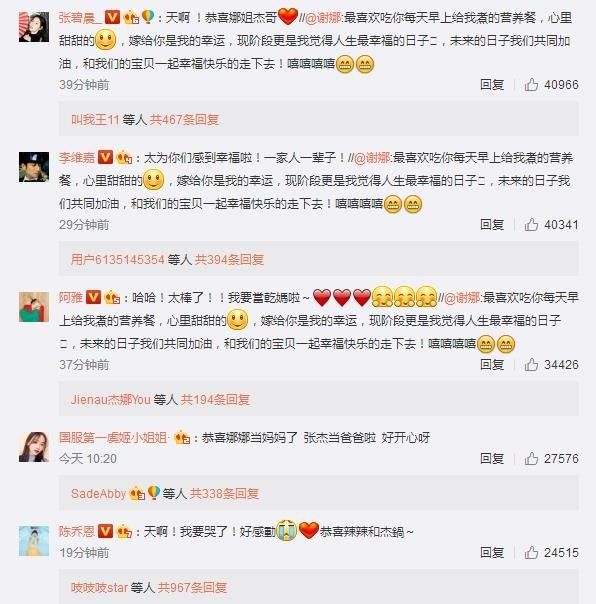The width and height of the screenshot is (596, 604).
Task: Expand 共338条回复 under SadeAbby
Action: (224, 493)
